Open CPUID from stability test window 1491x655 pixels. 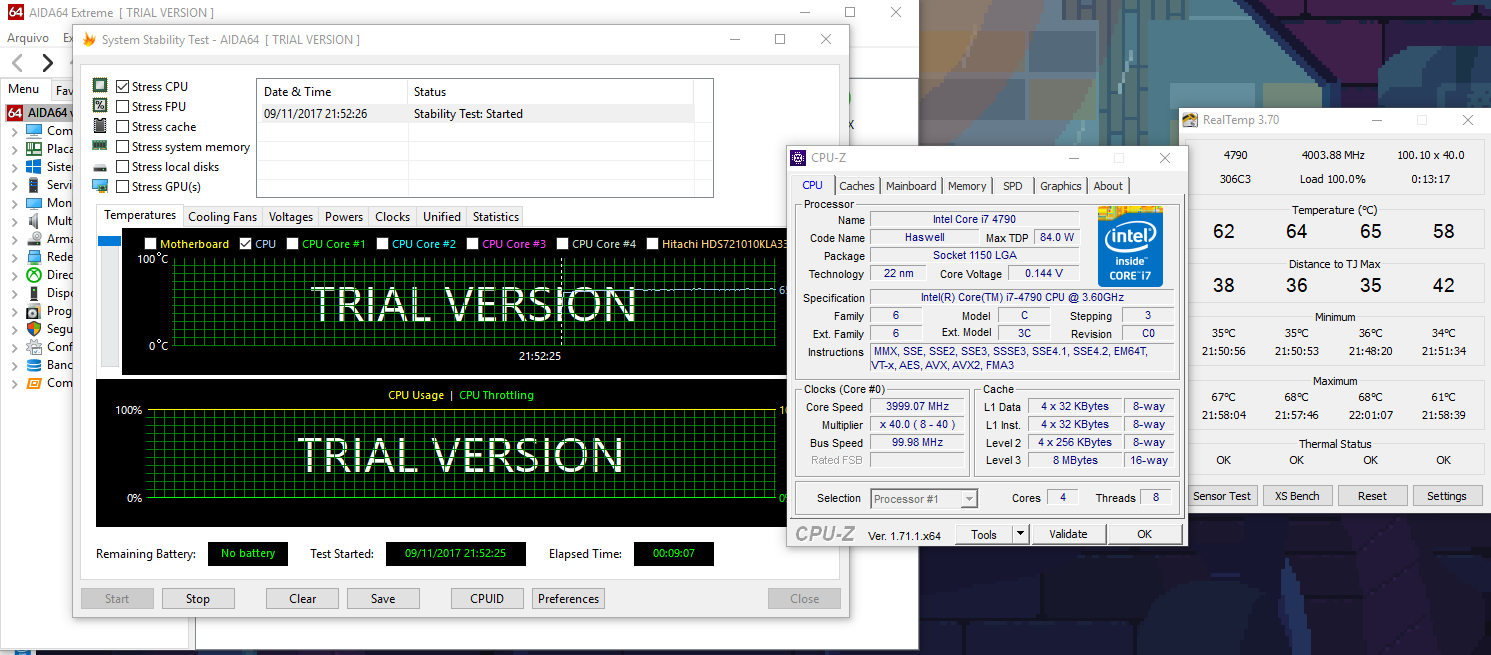click(487, 599)
